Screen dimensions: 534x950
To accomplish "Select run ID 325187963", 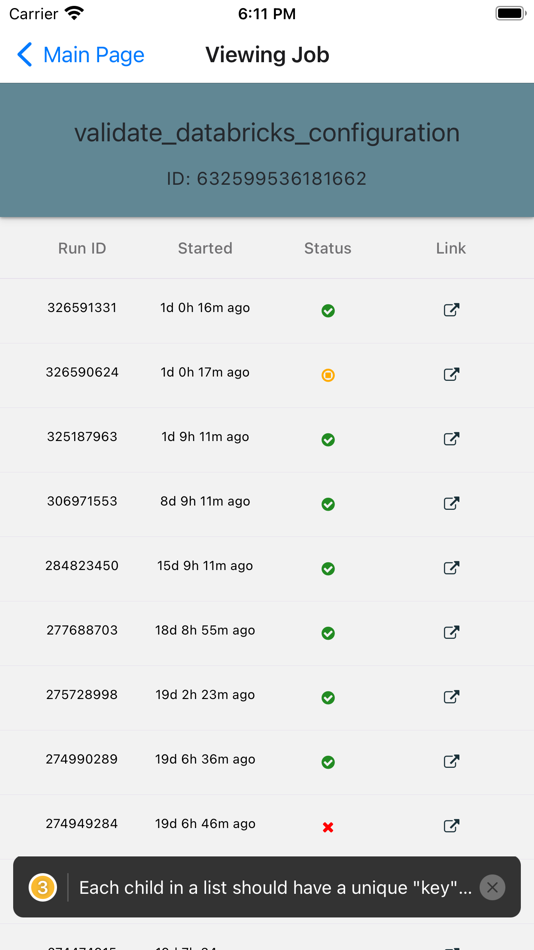I will (82, 437).
